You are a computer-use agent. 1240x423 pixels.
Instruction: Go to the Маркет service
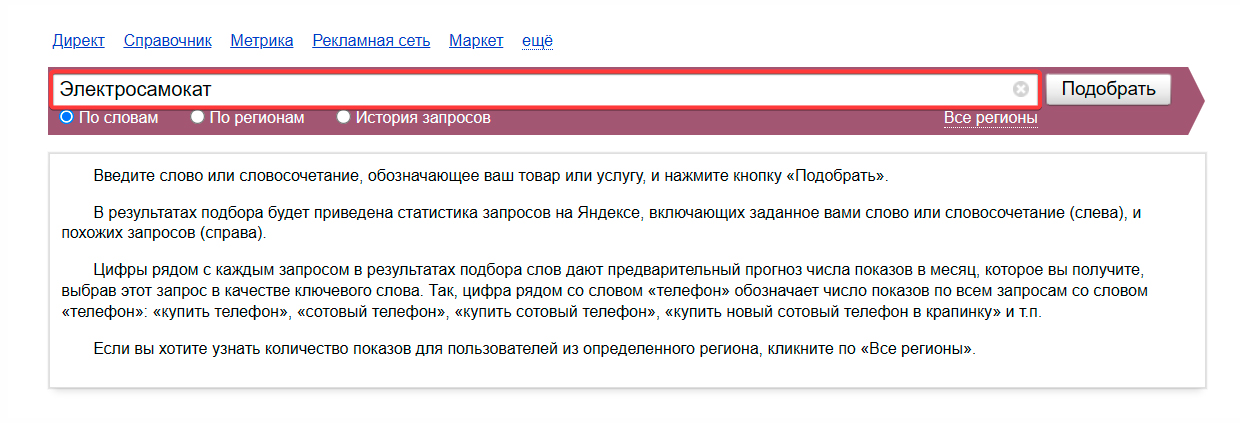[476, 41]
